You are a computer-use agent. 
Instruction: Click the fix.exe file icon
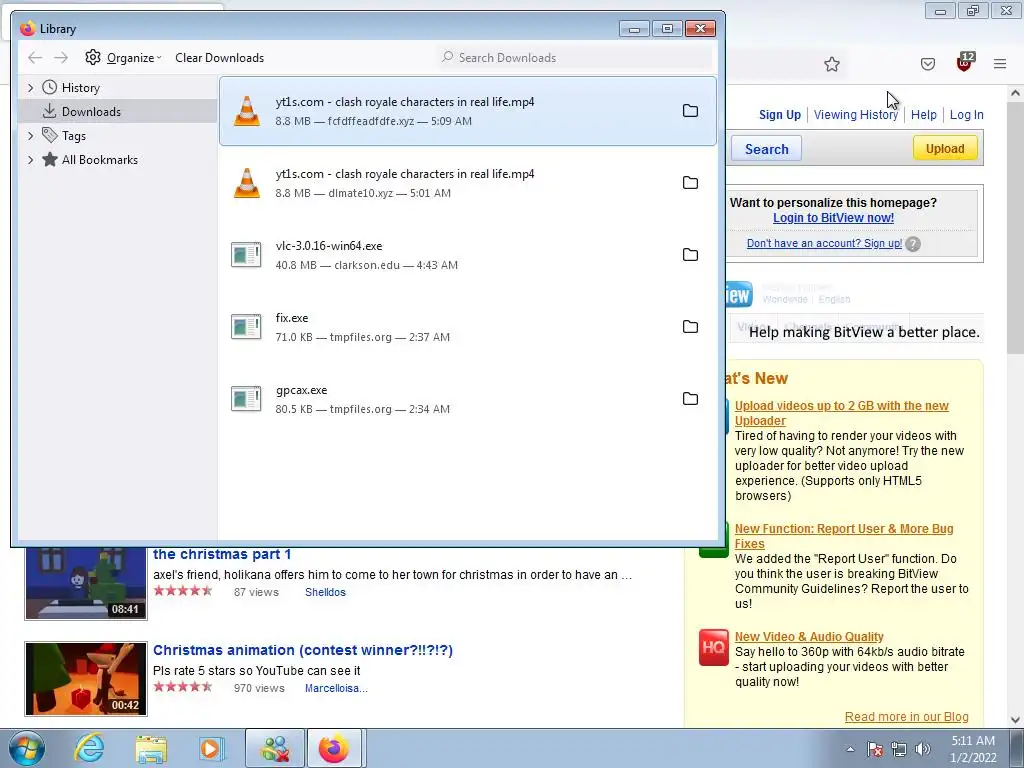pos(246,327)
